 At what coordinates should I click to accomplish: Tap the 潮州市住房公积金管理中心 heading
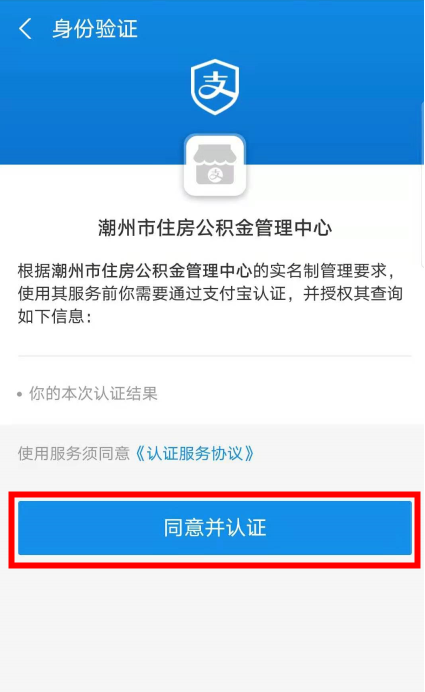click(x=215, y=228)
